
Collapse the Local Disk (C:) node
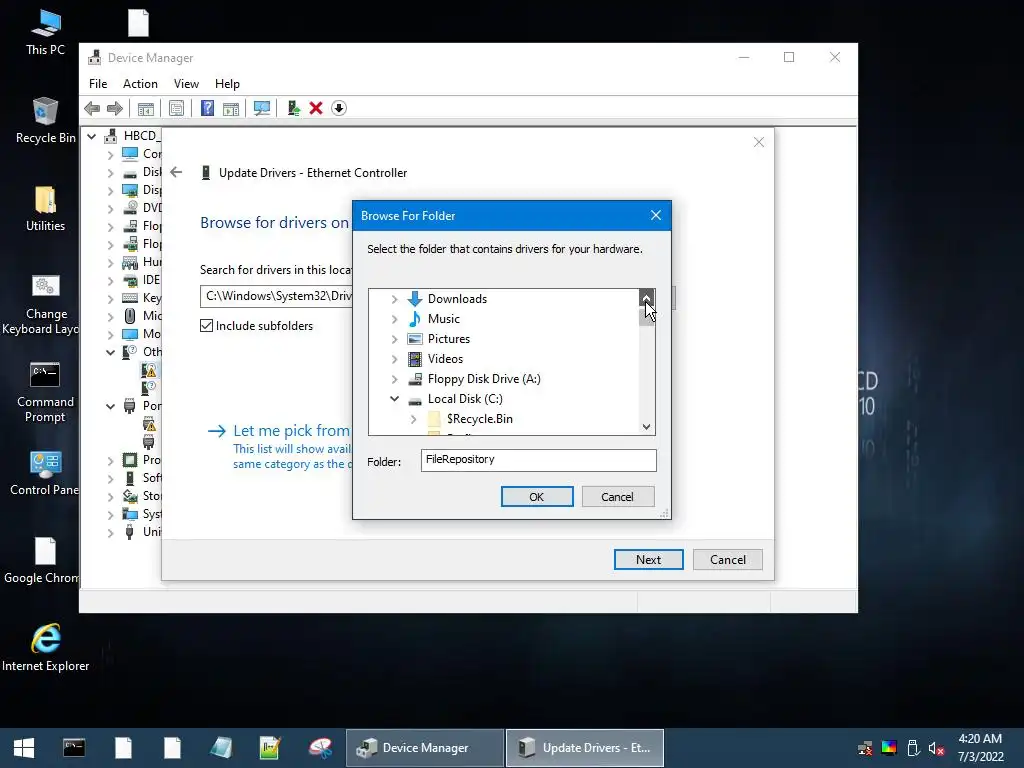[x=394, y=399]
